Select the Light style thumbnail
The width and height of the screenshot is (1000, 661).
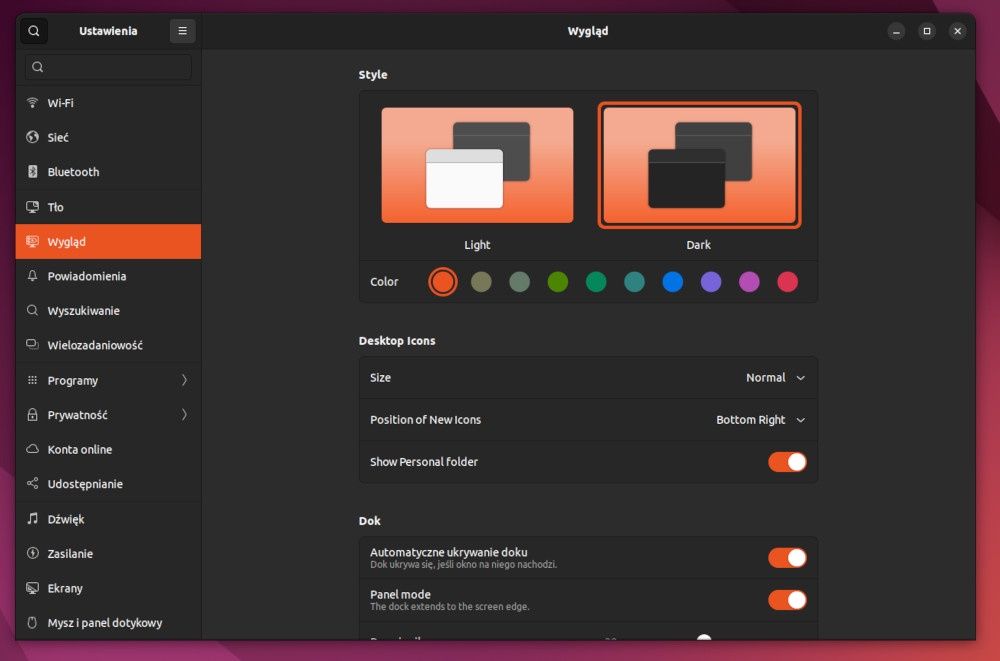pos(477,165)
